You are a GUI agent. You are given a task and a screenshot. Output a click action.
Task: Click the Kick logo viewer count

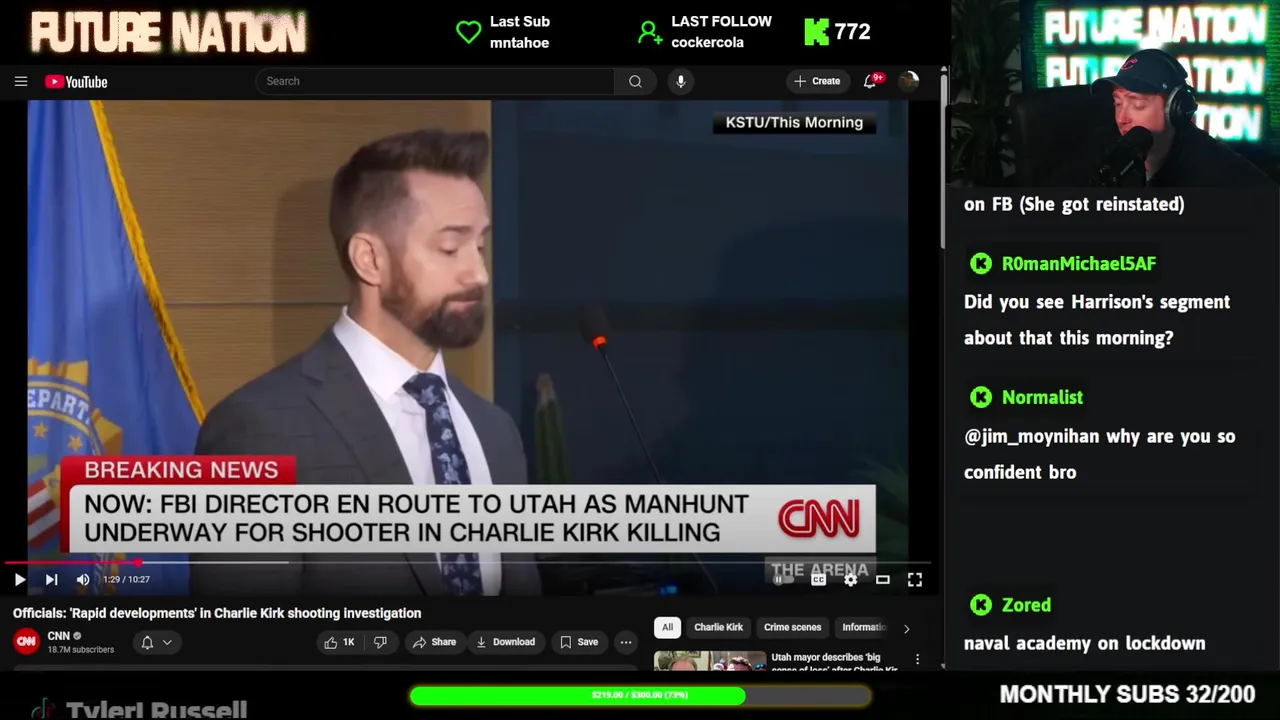tap(838, 32)
